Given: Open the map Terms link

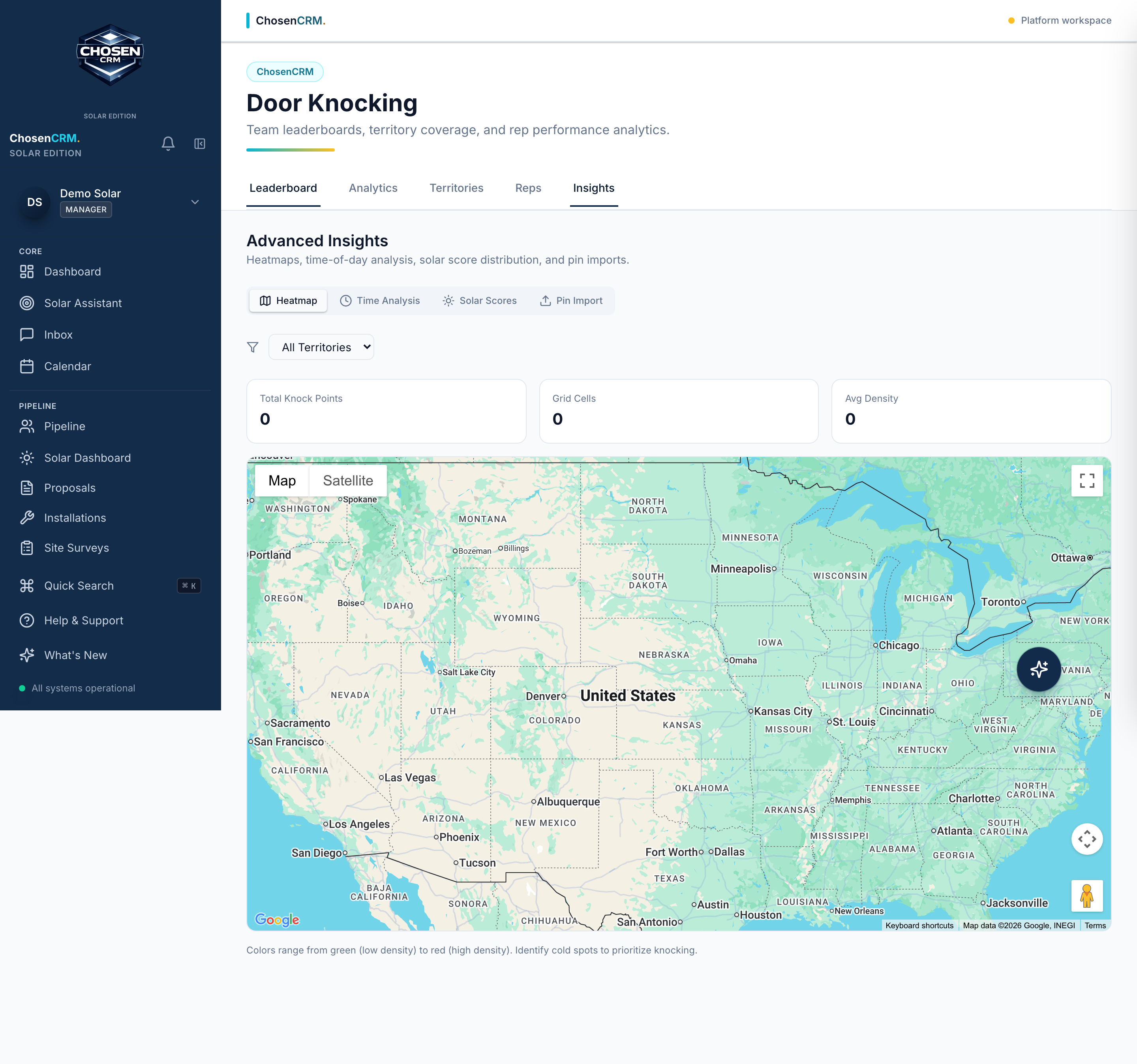Looking at the screenshot, I should point(1095,925).
